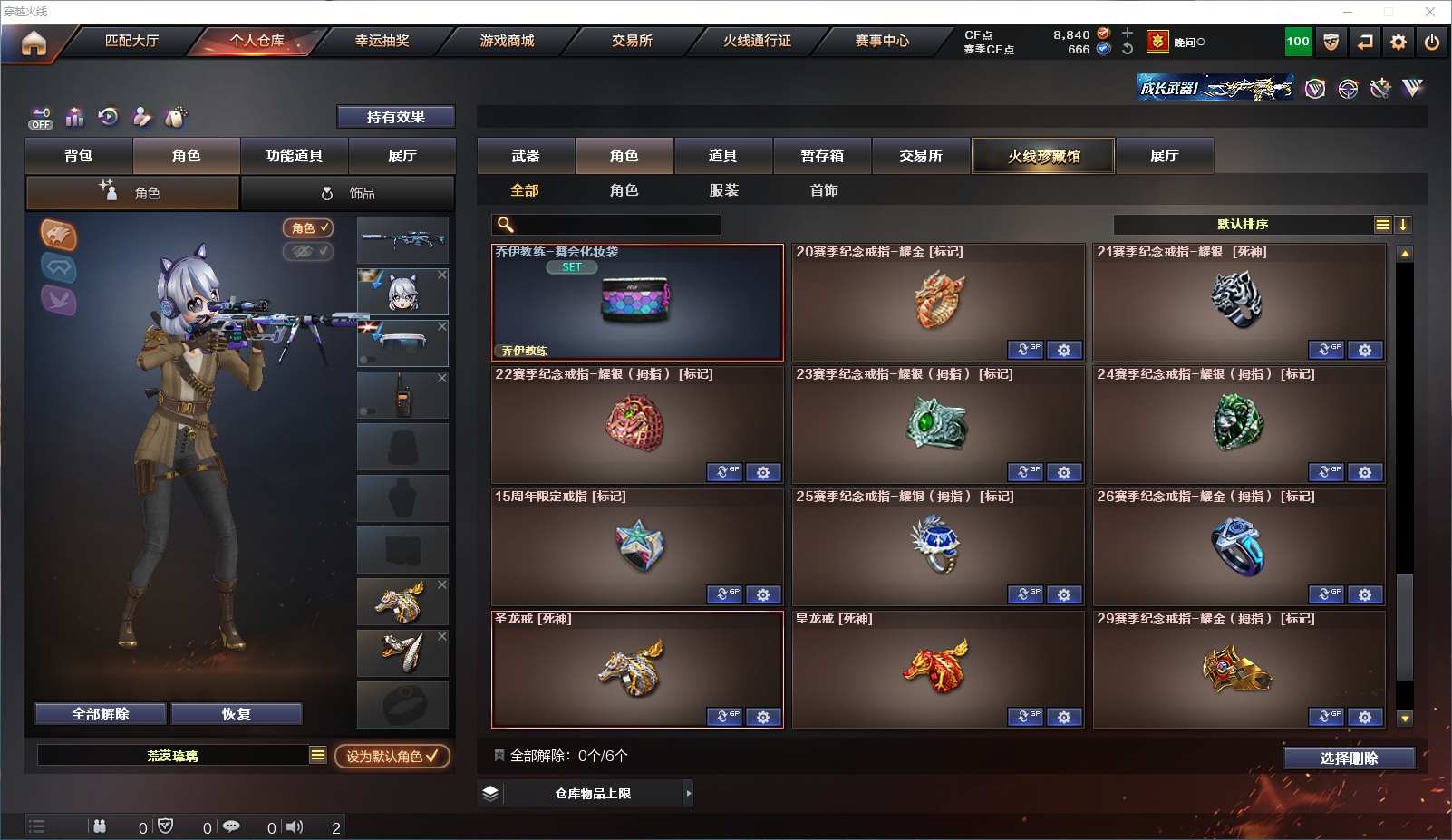Remove the cat-ear head accessory slot
Screen dimensions: 1452x840
click(442, 275)
